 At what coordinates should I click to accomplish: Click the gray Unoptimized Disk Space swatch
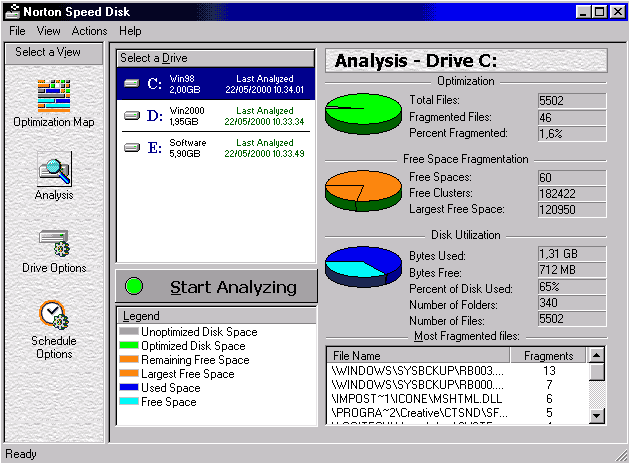129,331
